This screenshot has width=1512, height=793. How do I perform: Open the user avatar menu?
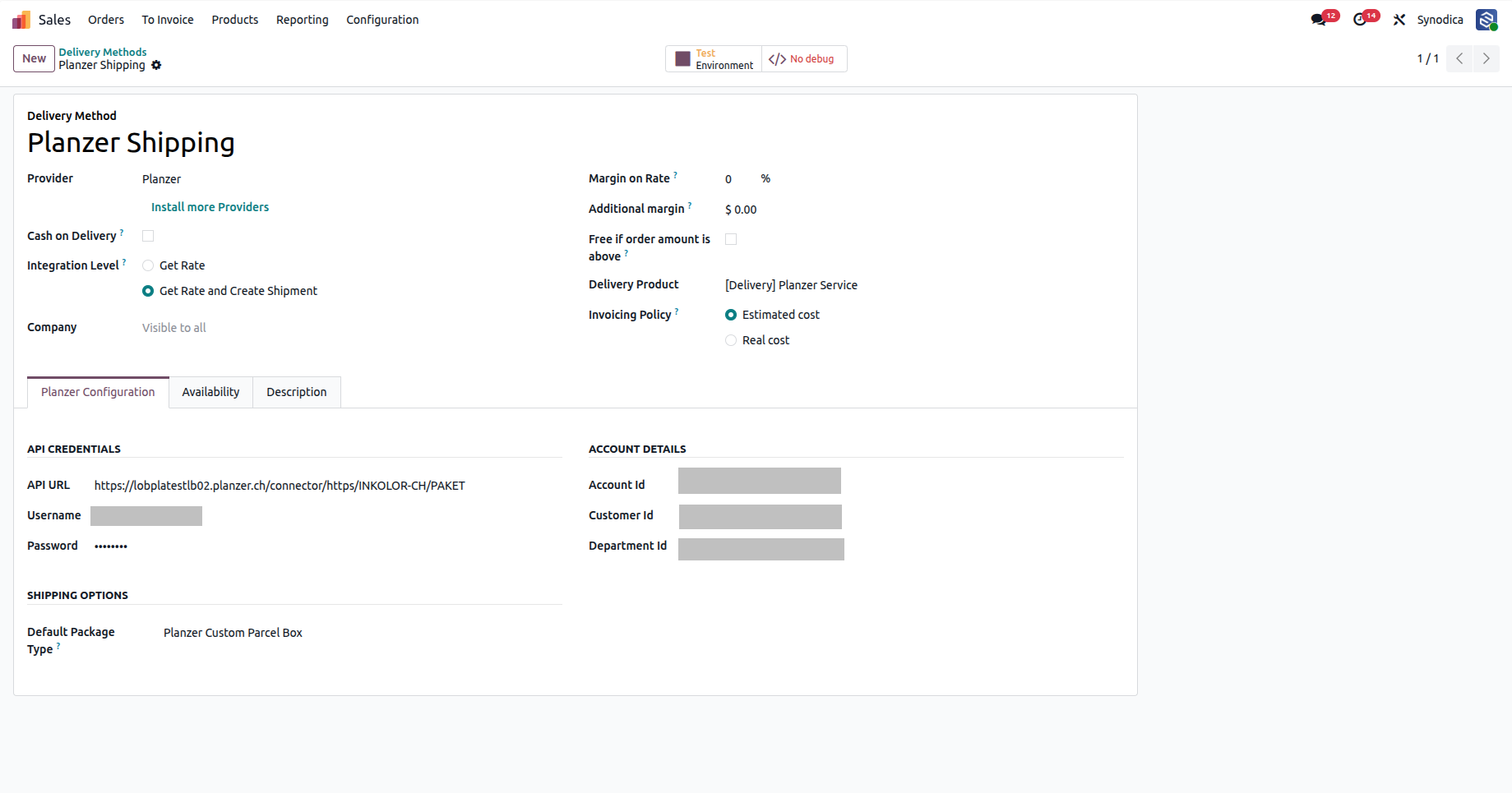pyautogui.click(x=1487, y=20)
